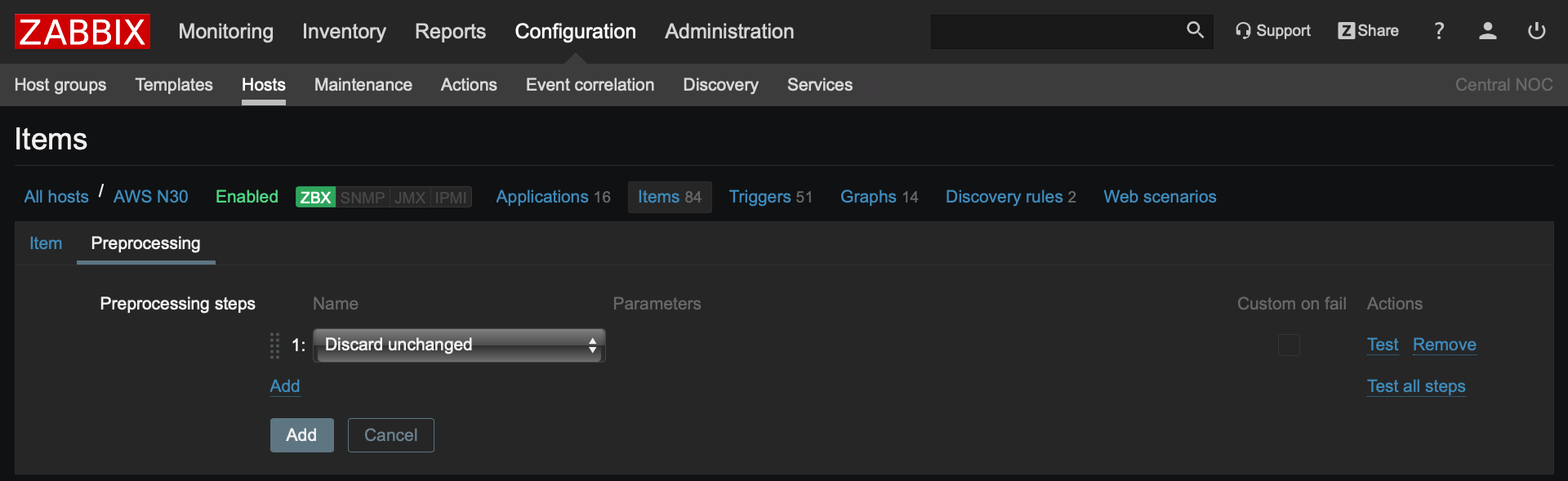
Task: Open the user profile icon
Action: 1487,31
